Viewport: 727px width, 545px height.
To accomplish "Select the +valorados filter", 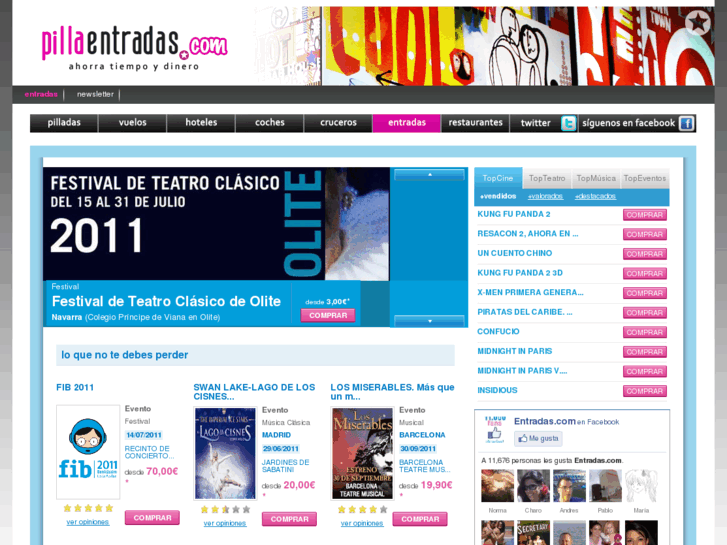I will 545,196.
